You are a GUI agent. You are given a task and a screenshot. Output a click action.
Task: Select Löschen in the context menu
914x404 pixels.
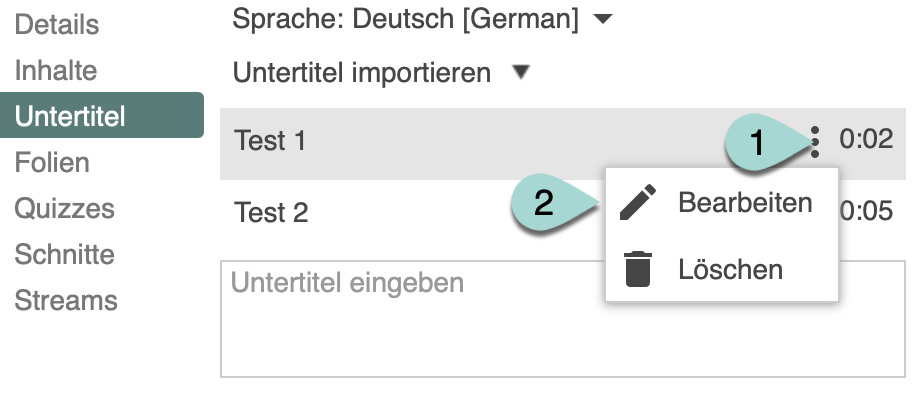point(730,269)
